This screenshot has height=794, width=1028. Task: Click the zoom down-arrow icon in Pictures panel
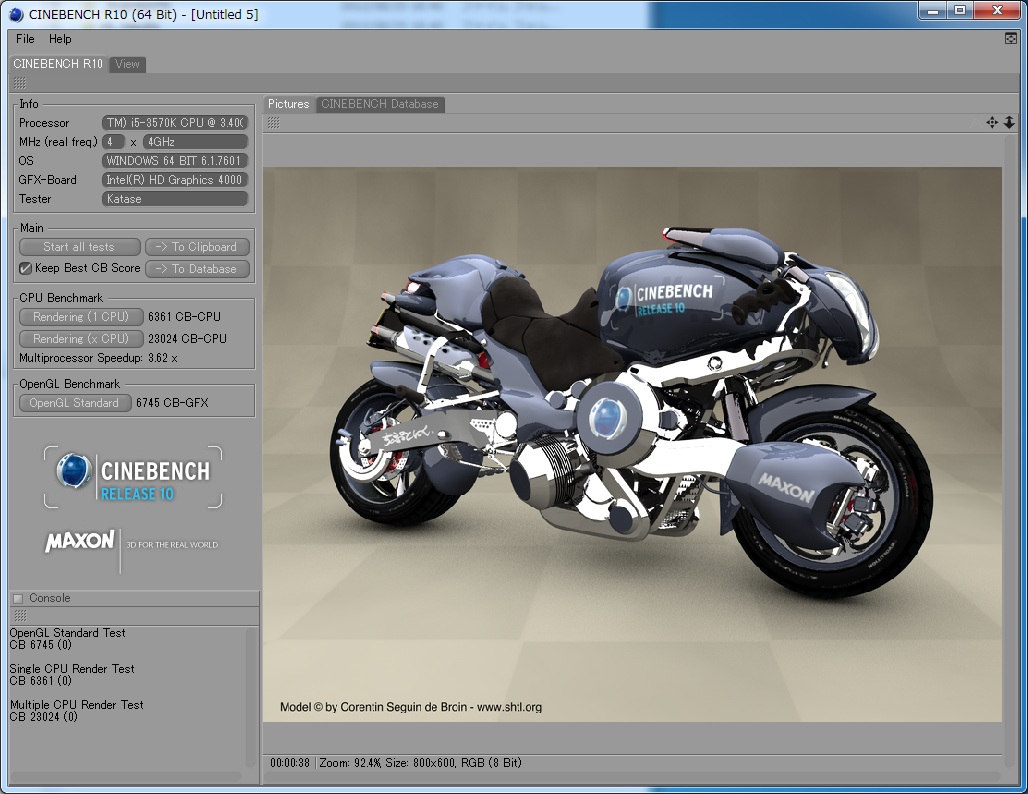pos(1009,122)
